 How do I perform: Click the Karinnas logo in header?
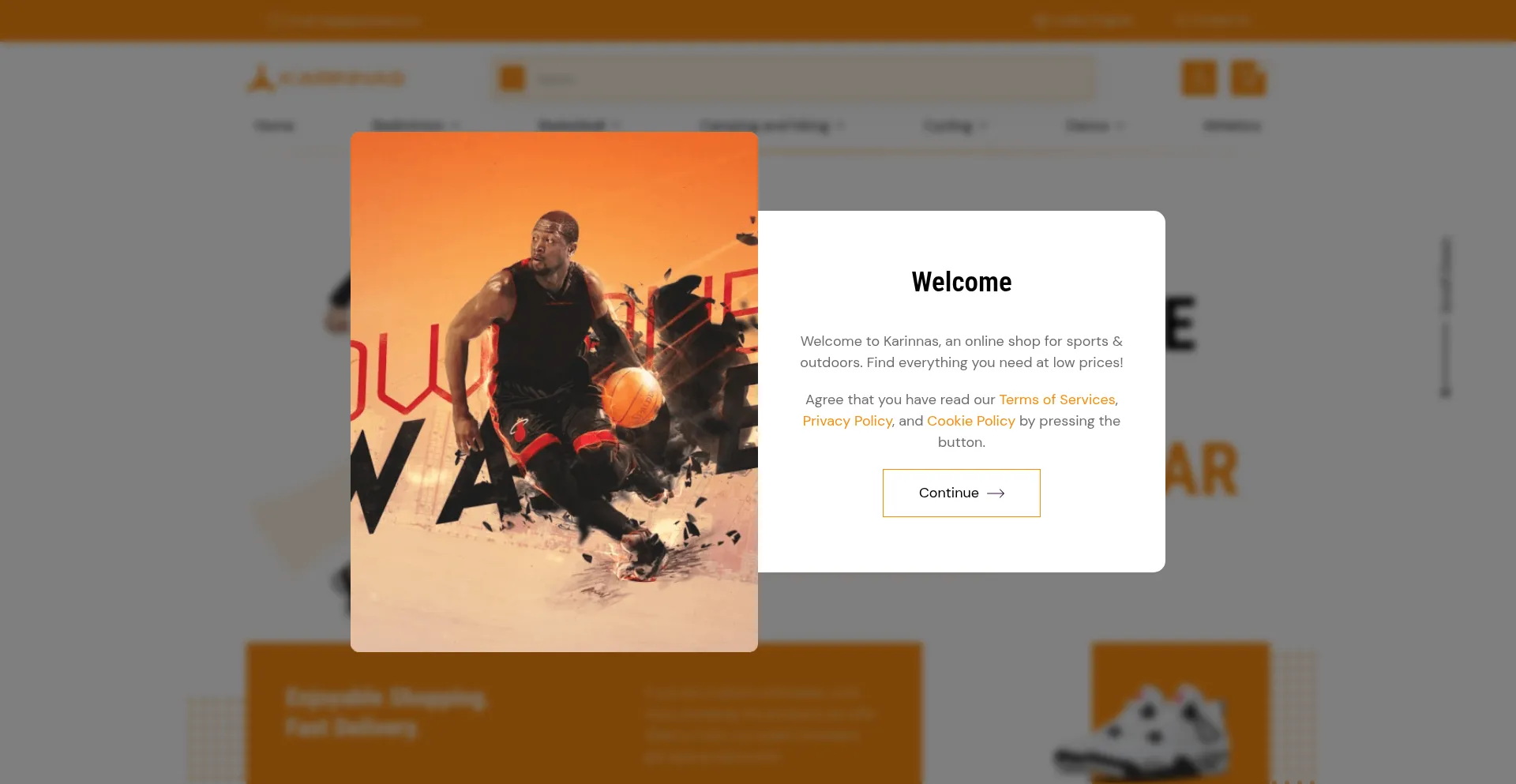click(x=325, y=78)
